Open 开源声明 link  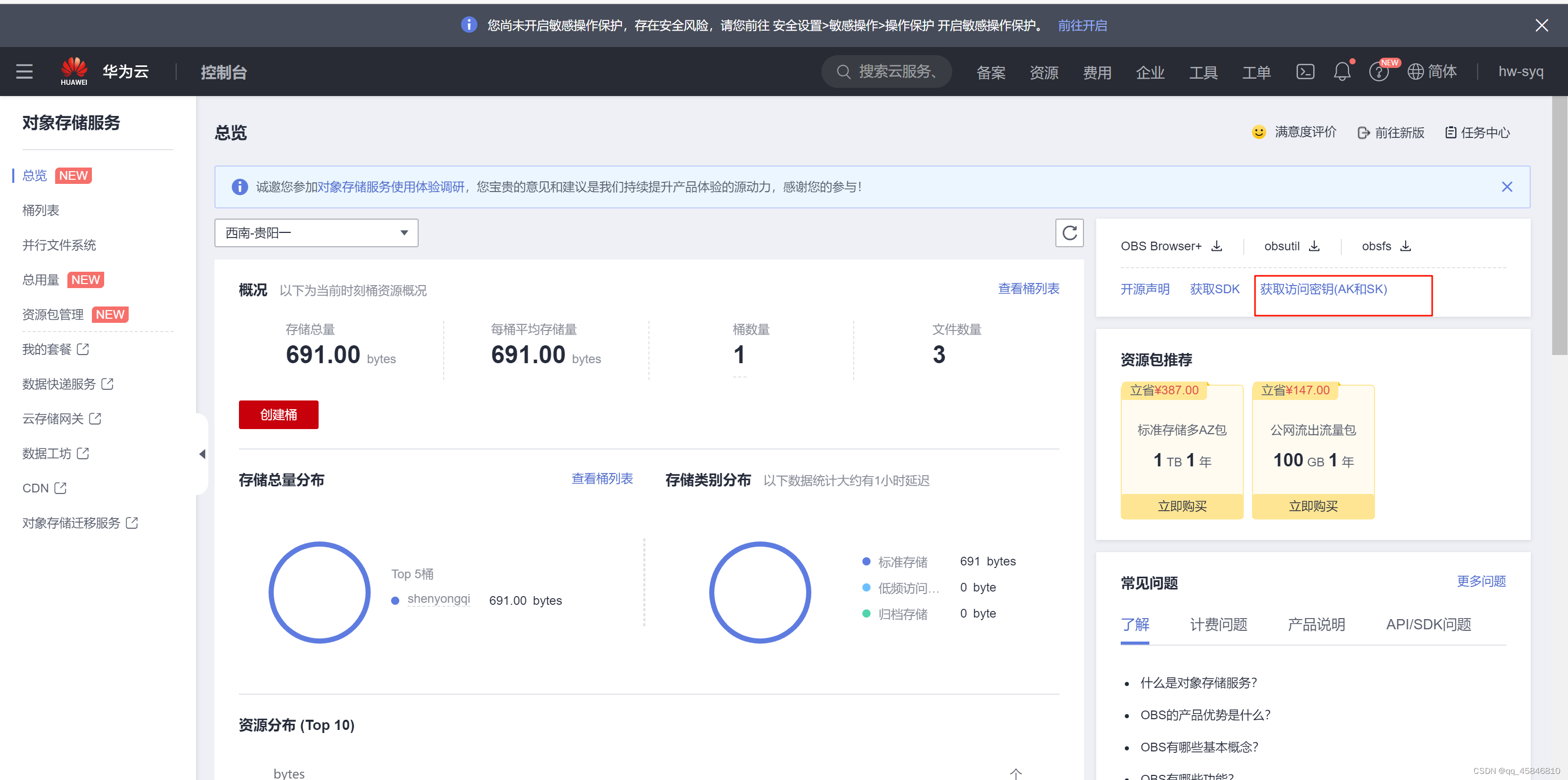[1144, 289]
